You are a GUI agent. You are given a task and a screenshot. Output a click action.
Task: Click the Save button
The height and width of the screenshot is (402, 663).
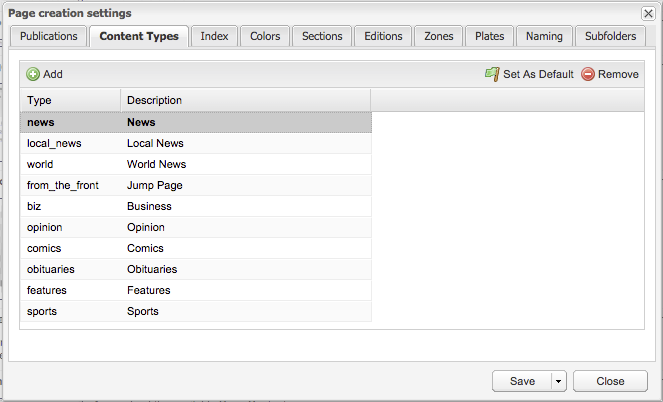pos(522,381)
